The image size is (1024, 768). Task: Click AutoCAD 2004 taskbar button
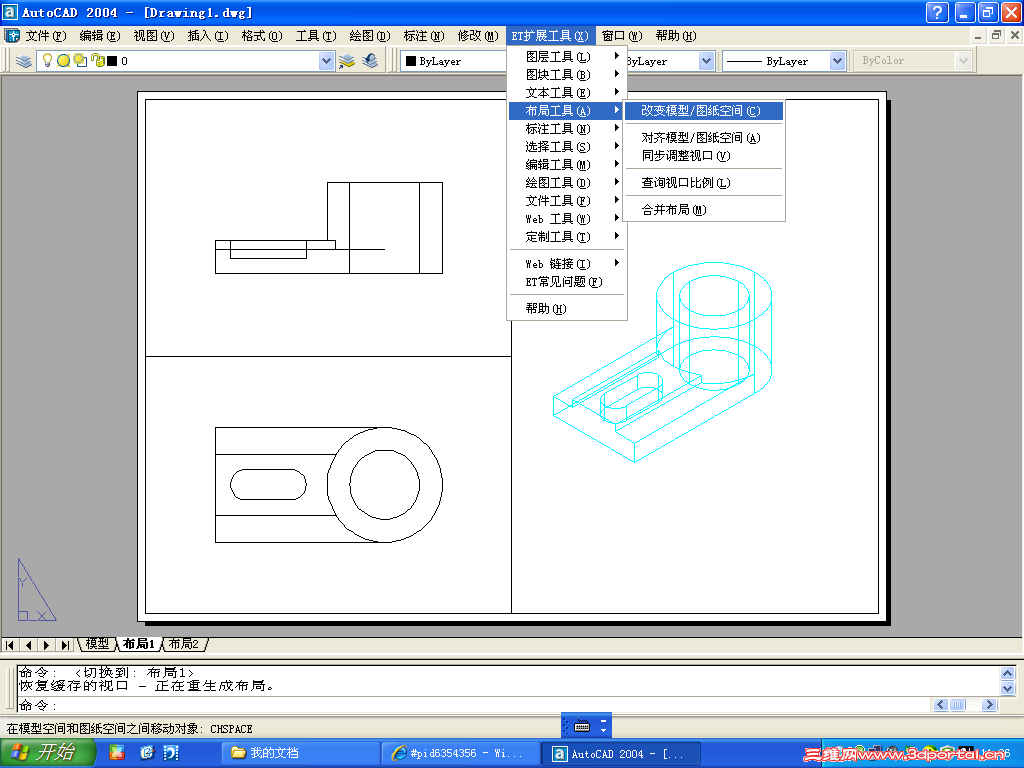pyautogui.click(x=621, y=753)
